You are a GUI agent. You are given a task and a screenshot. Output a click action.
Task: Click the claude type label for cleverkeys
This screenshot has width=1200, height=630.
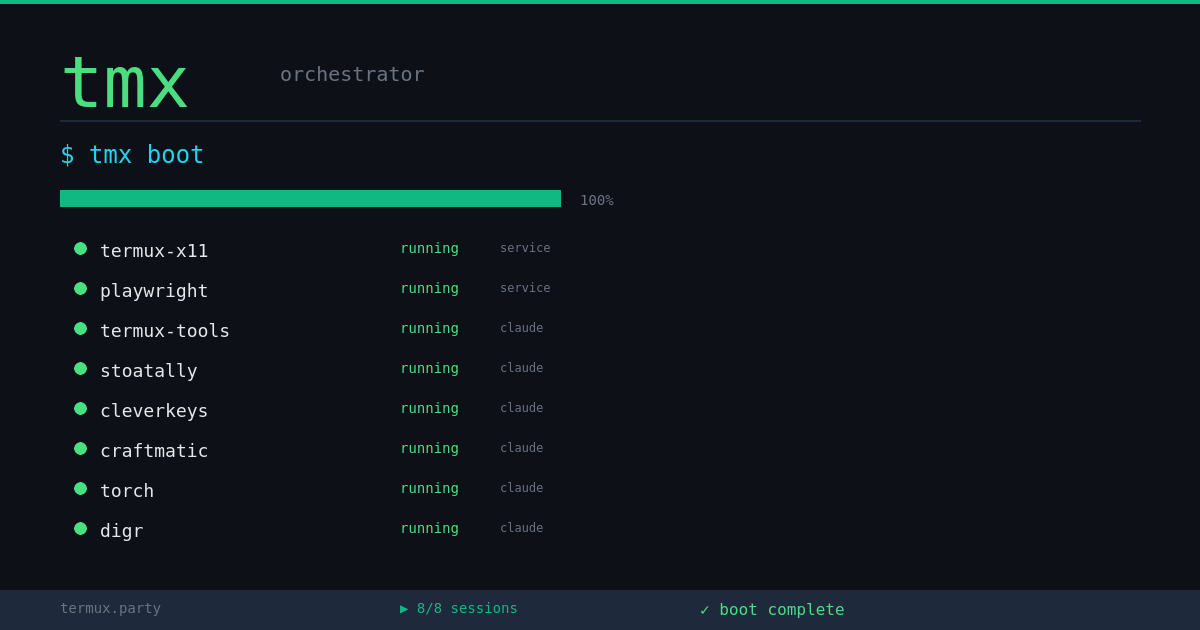coord(522,408)
